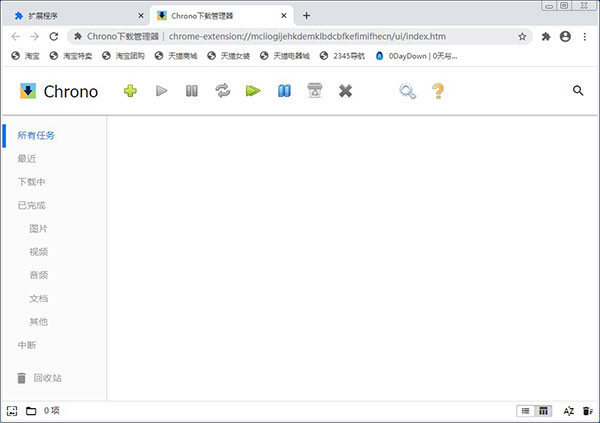
Task: Select 所有任务 in the sidebar
Action: click(36, 135)
